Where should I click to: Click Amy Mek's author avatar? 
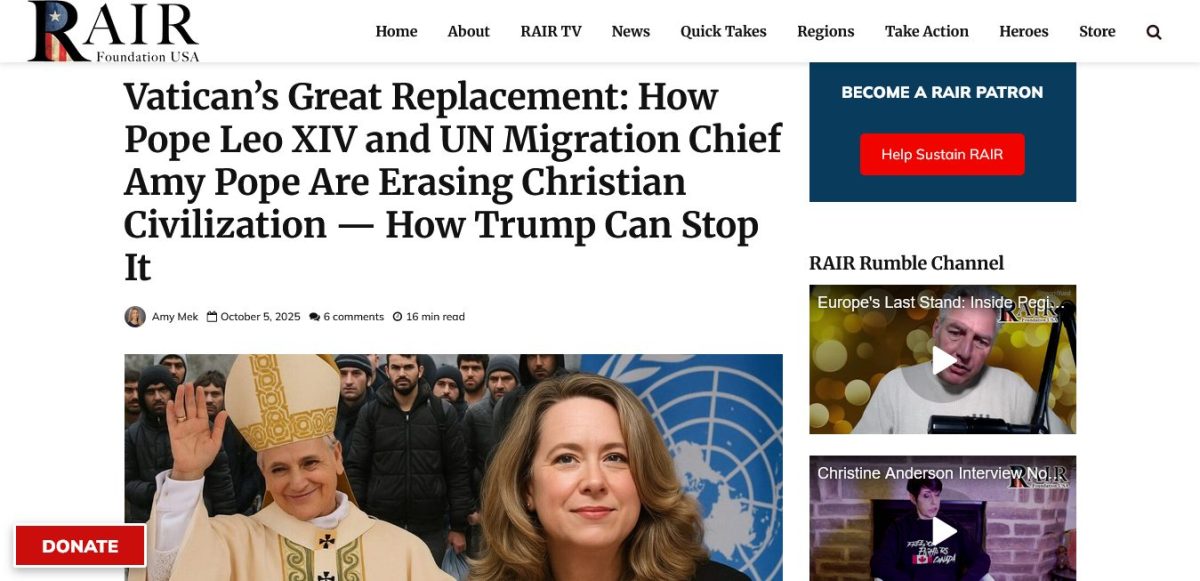135,317
